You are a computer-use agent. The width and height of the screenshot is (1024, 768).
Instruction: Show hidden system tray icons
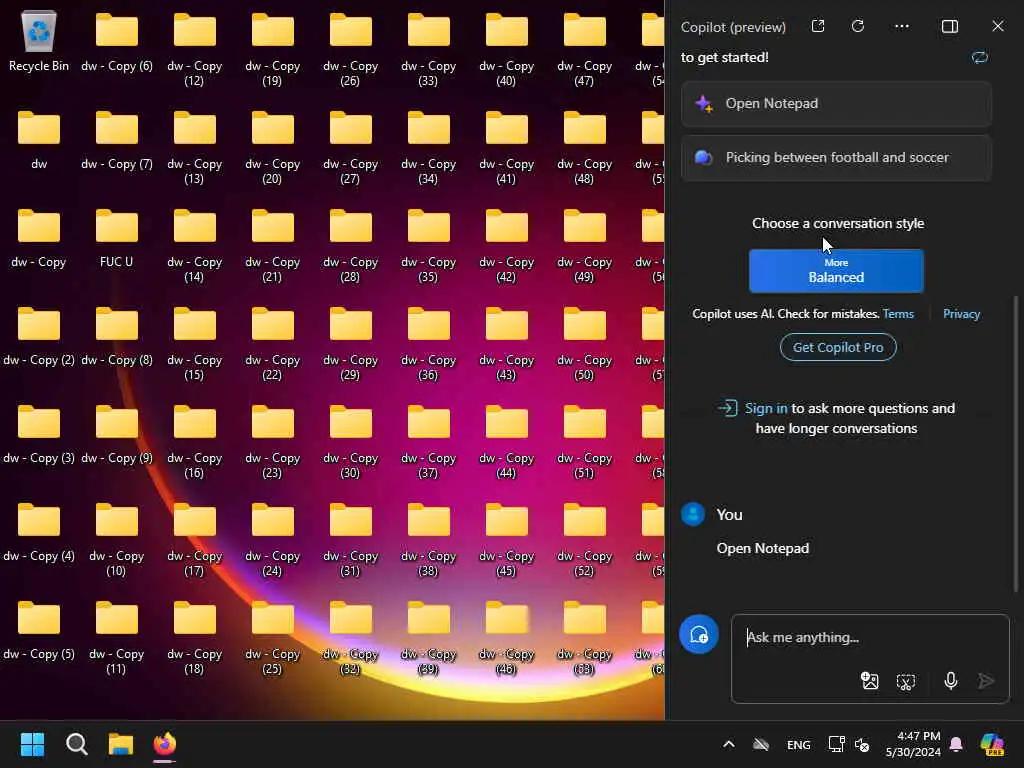tap(729, 744)
